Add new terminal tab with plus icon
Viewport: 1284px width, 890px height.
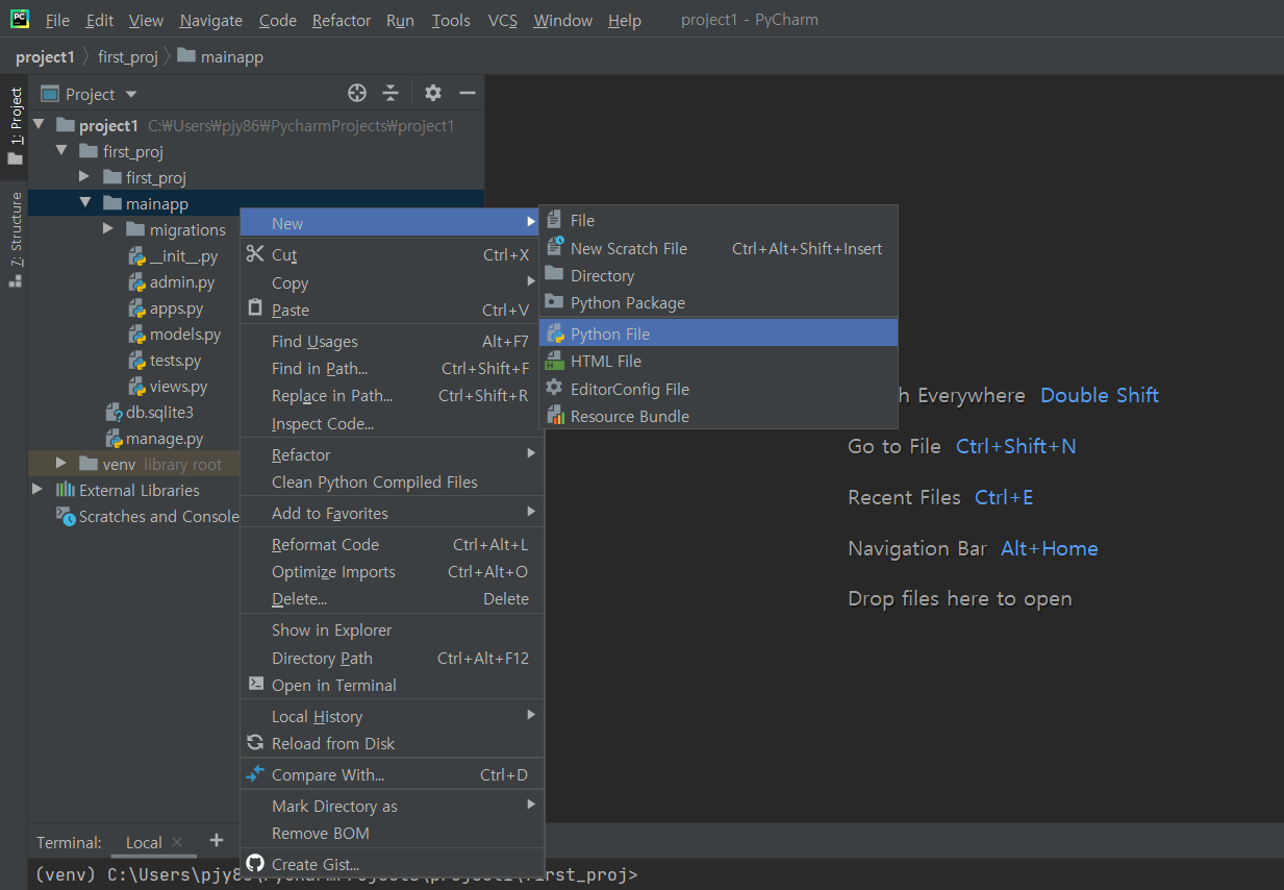pos(216,840)
